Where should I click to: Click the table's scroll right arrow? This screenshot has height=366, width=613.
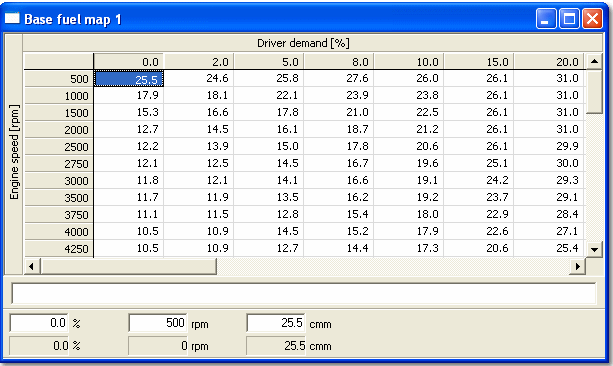pyautogui.click(x=577, y=266)
